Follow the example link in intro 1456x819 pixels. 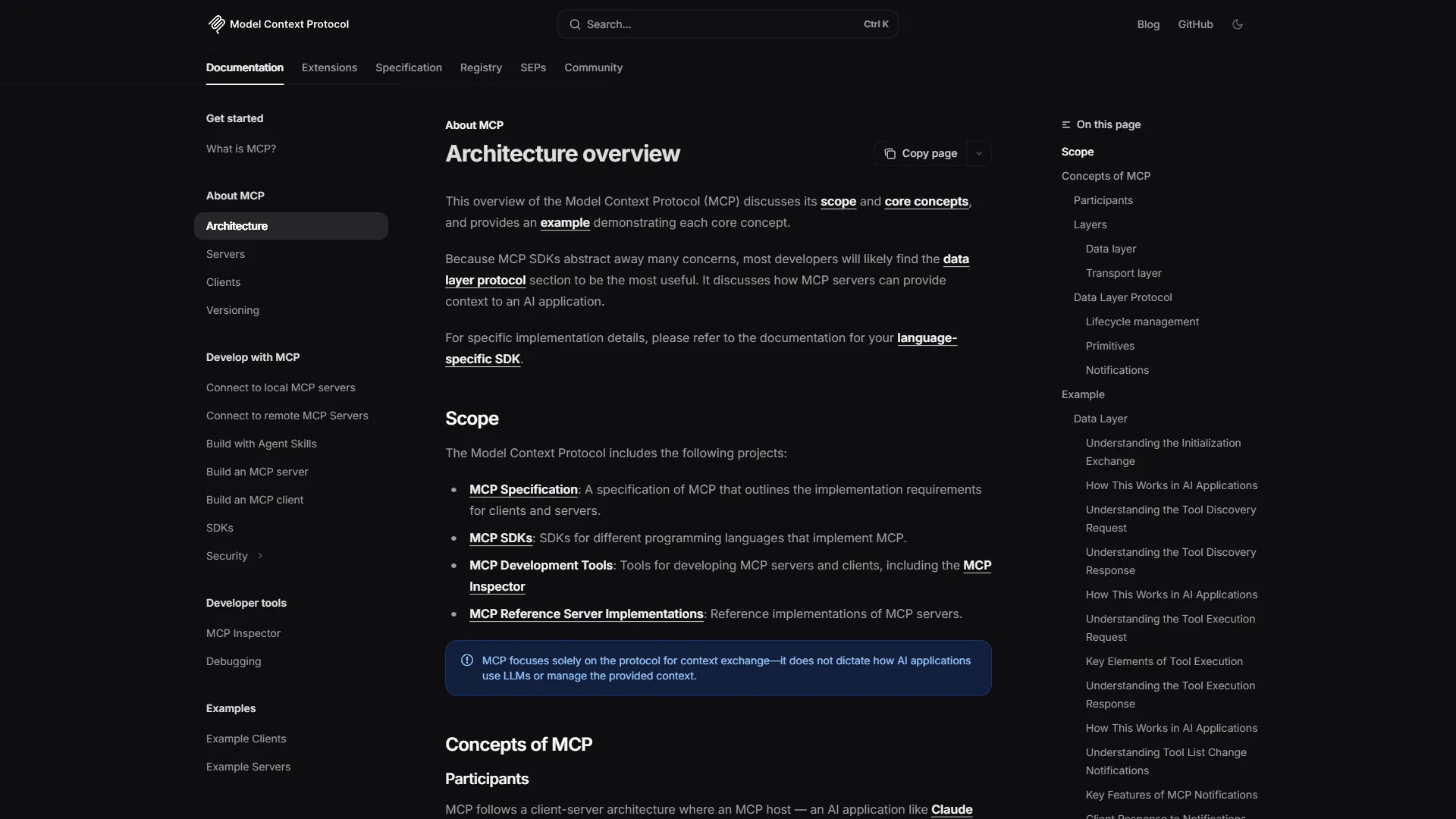pyautogui.click(x=565, y=222)
